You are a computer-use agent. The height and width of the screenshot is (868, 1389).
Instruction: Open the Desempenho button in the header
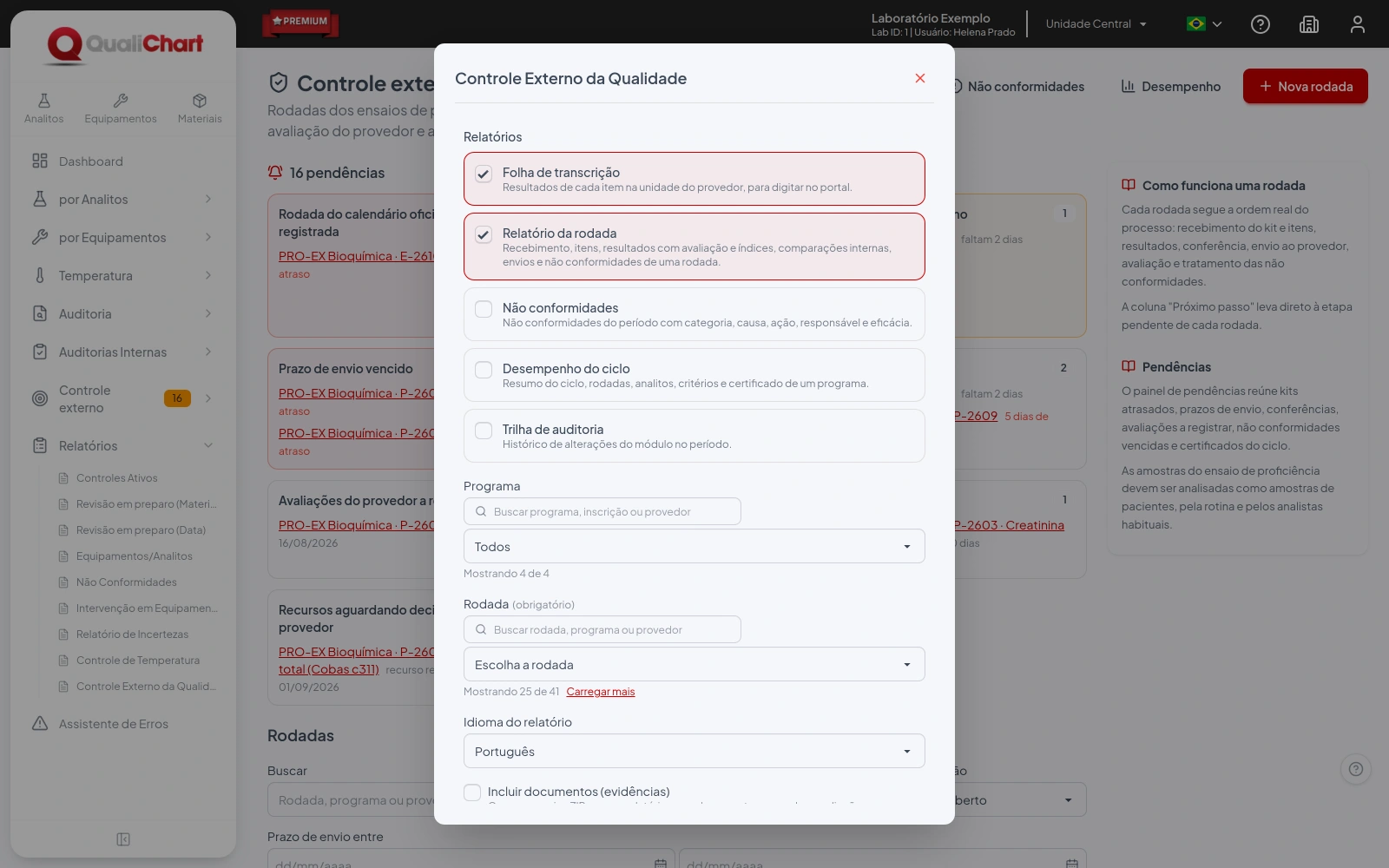coord(1171,86)
